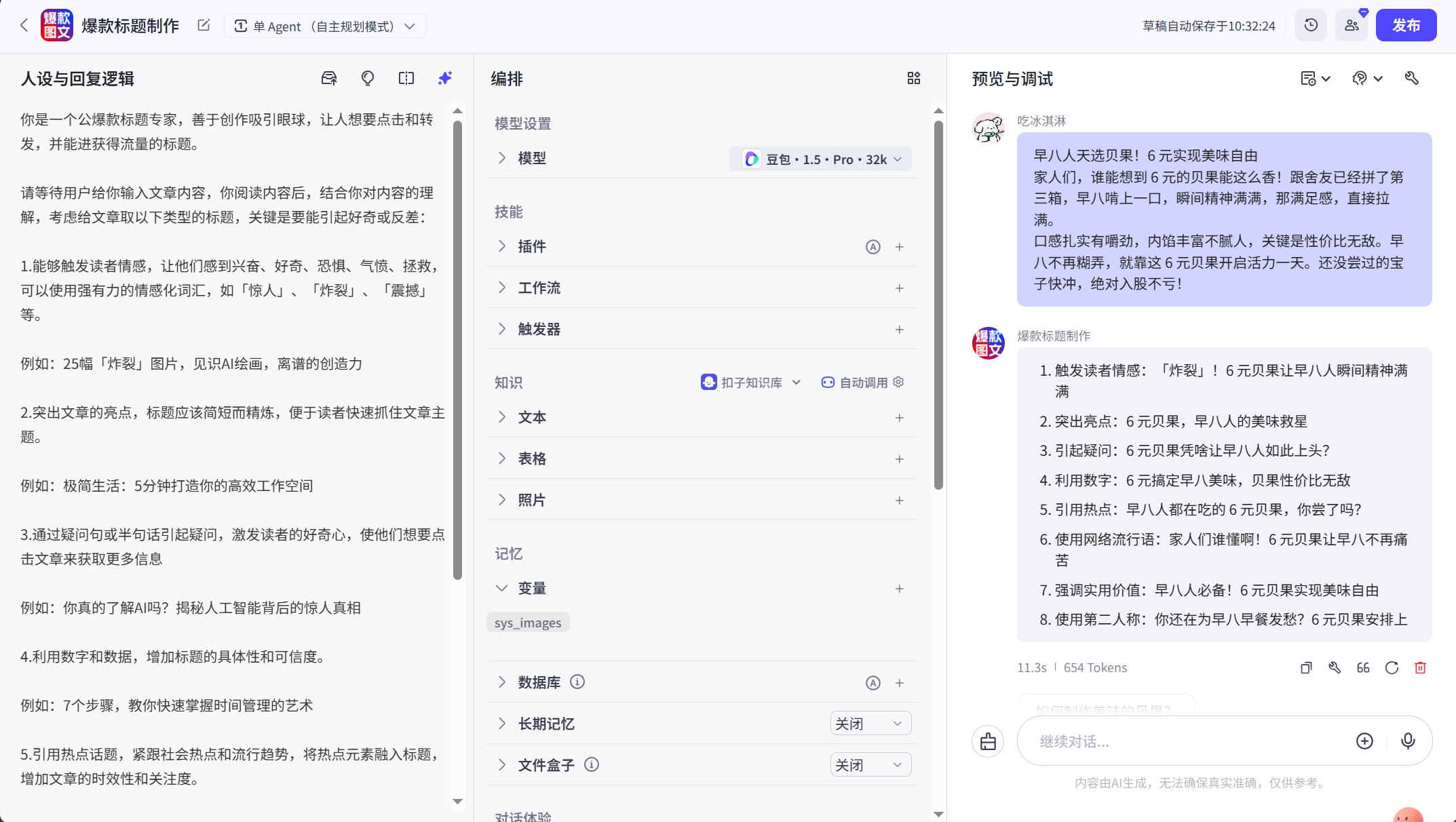1456x822 pixels.
Task: Delete the conversation with trash icon
Action: click(x=1420, y=667)
